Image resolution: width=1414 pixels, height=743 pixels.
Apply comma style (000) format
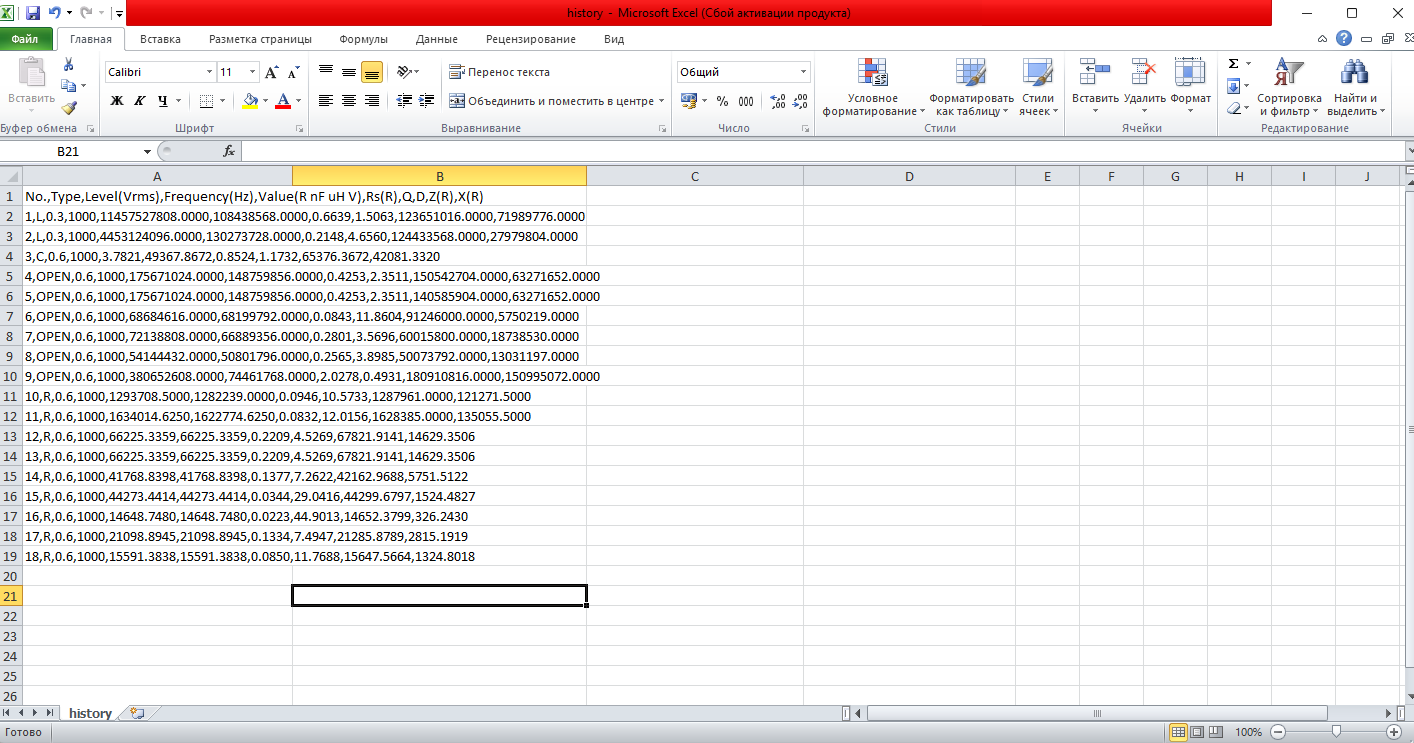tap(747, 101)
